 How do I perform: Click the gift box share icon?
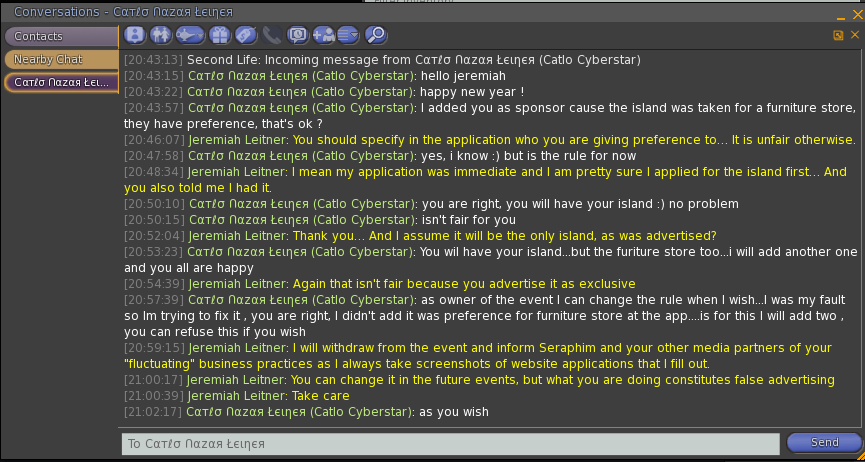pyautogui.click(x=220, y=35)
